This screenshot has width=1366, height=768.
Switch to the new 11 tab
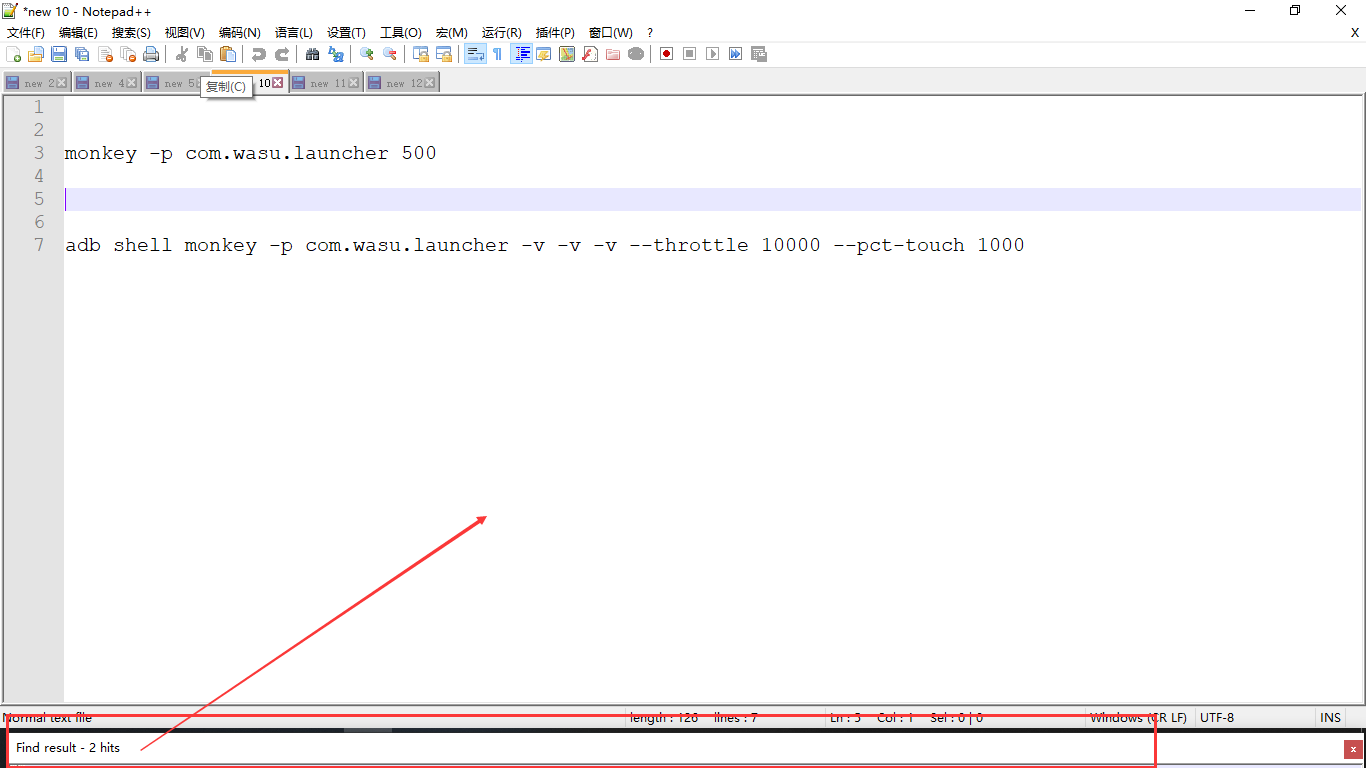tap(325, 82)
